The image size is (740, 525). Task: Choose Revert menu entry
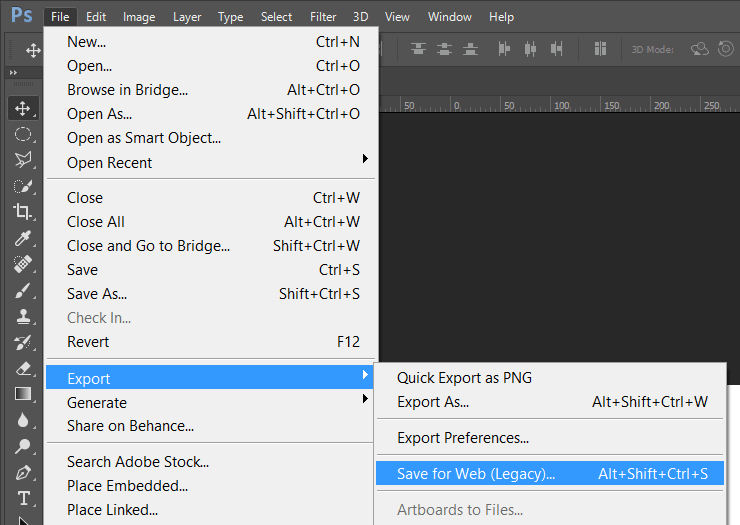[210, 342]
